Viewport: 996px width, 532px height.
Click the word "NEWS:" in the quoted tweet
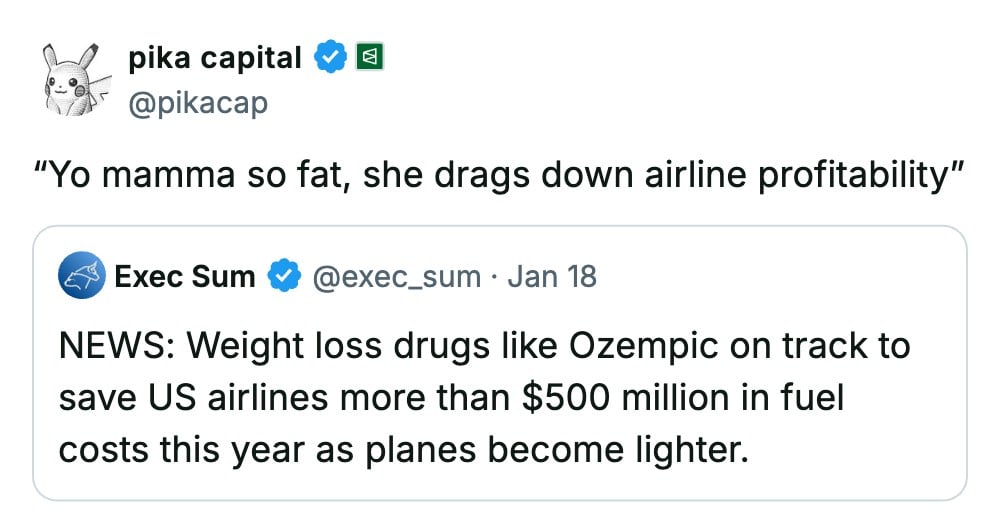(115, 346)
